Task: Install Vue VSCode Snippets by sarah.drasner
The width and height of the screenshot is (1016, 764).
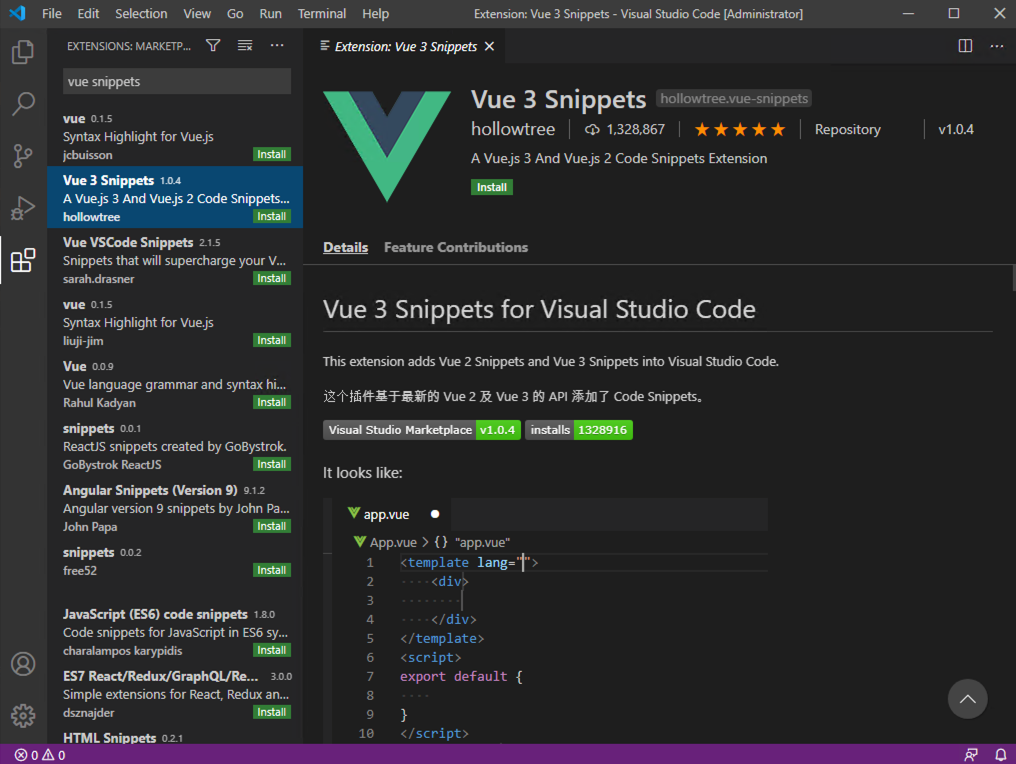Action: point(271,279)
